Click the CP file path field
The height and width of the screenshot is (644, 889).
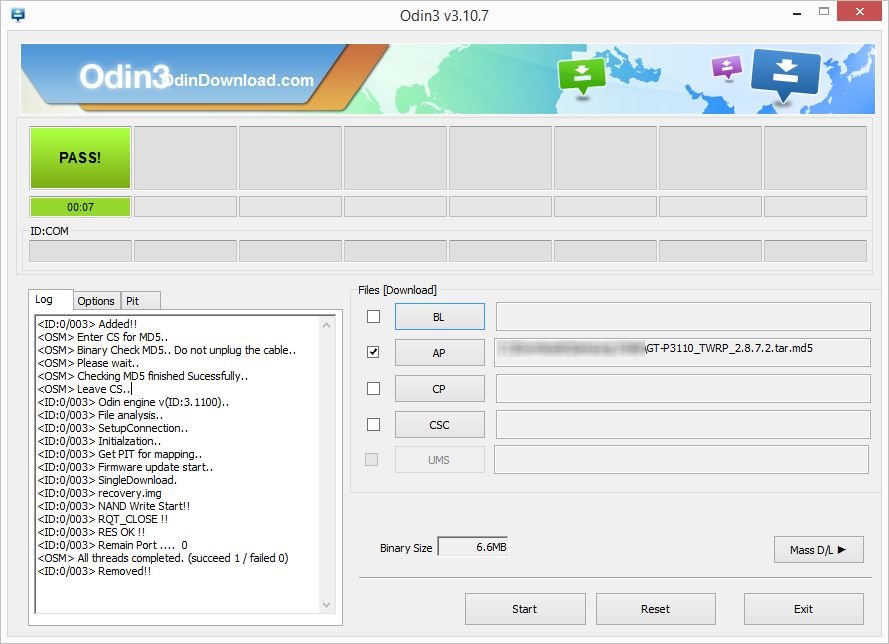pyautogui.click(x=683, y=389)
